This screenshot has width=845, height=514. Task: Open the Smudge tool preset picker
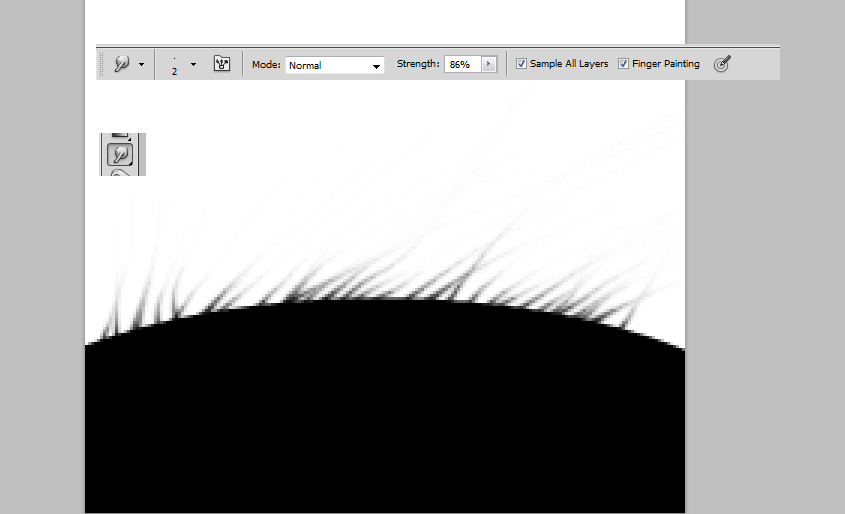122,64
